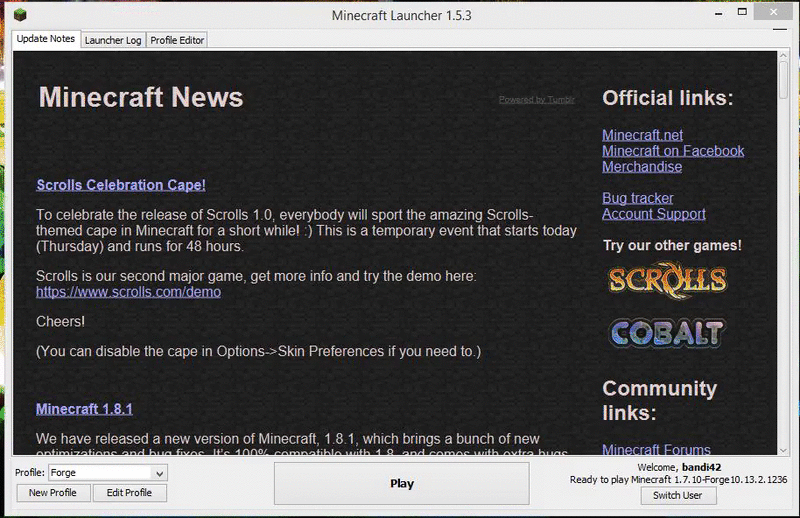This screenshot has width=800, height=518.
Task: Switch to the Launcher Log tab
Action: (113, 40)
